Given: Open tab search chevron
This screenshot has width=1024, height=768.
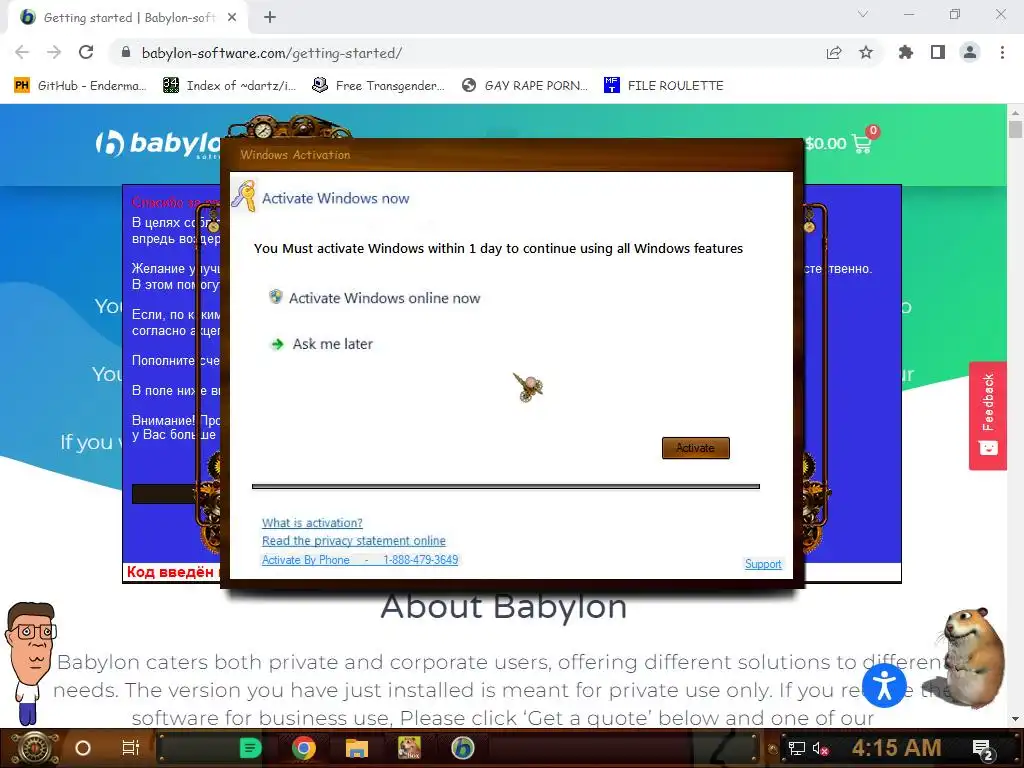Looking at the screenshot, I should point(863,14).
